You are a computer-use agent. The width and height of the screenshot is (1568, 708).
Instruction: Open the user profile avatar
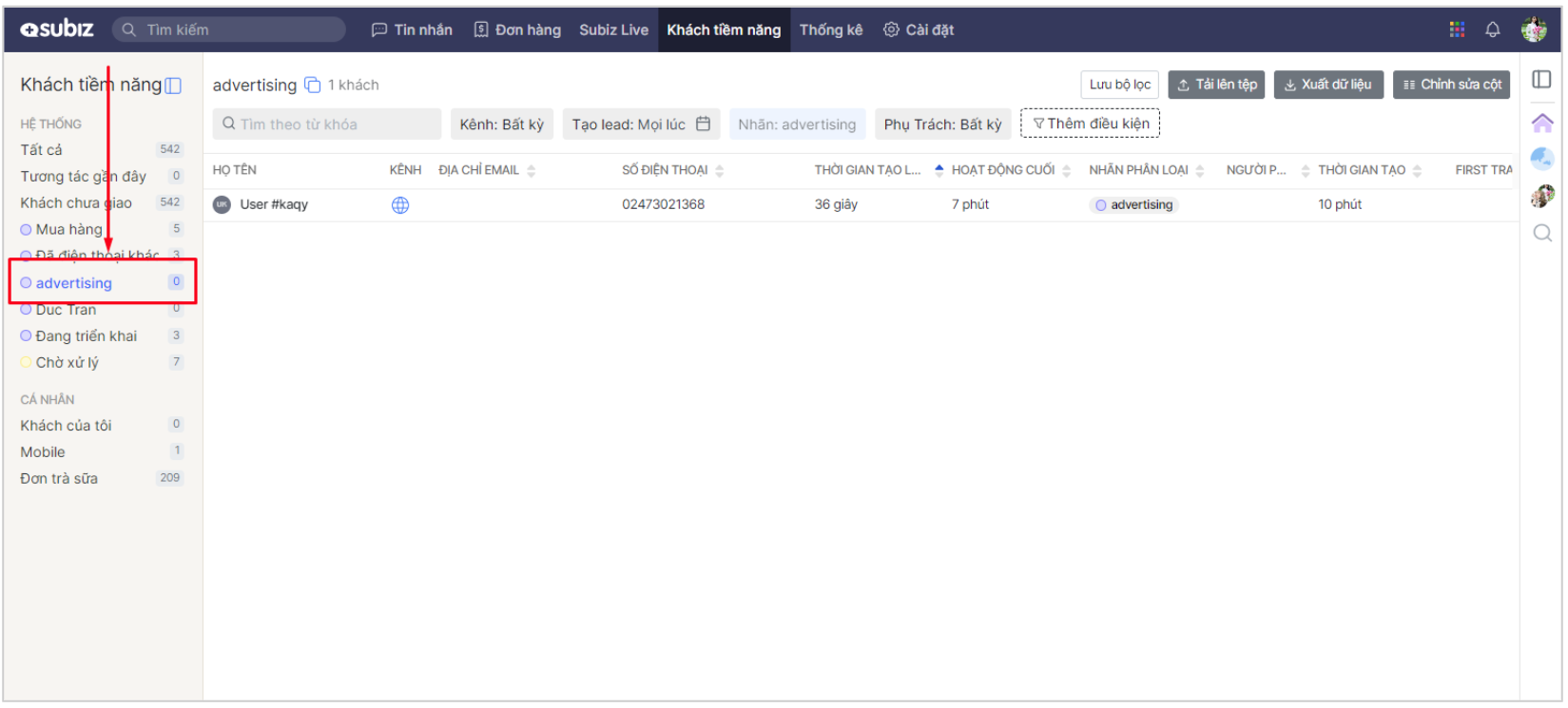[x=1534, y=29]
